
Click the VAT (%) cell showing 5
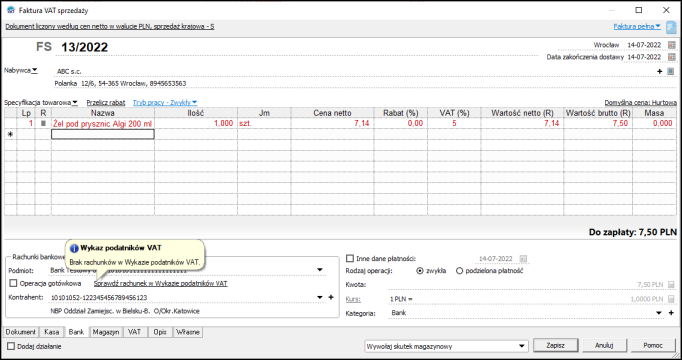[454, 123]
